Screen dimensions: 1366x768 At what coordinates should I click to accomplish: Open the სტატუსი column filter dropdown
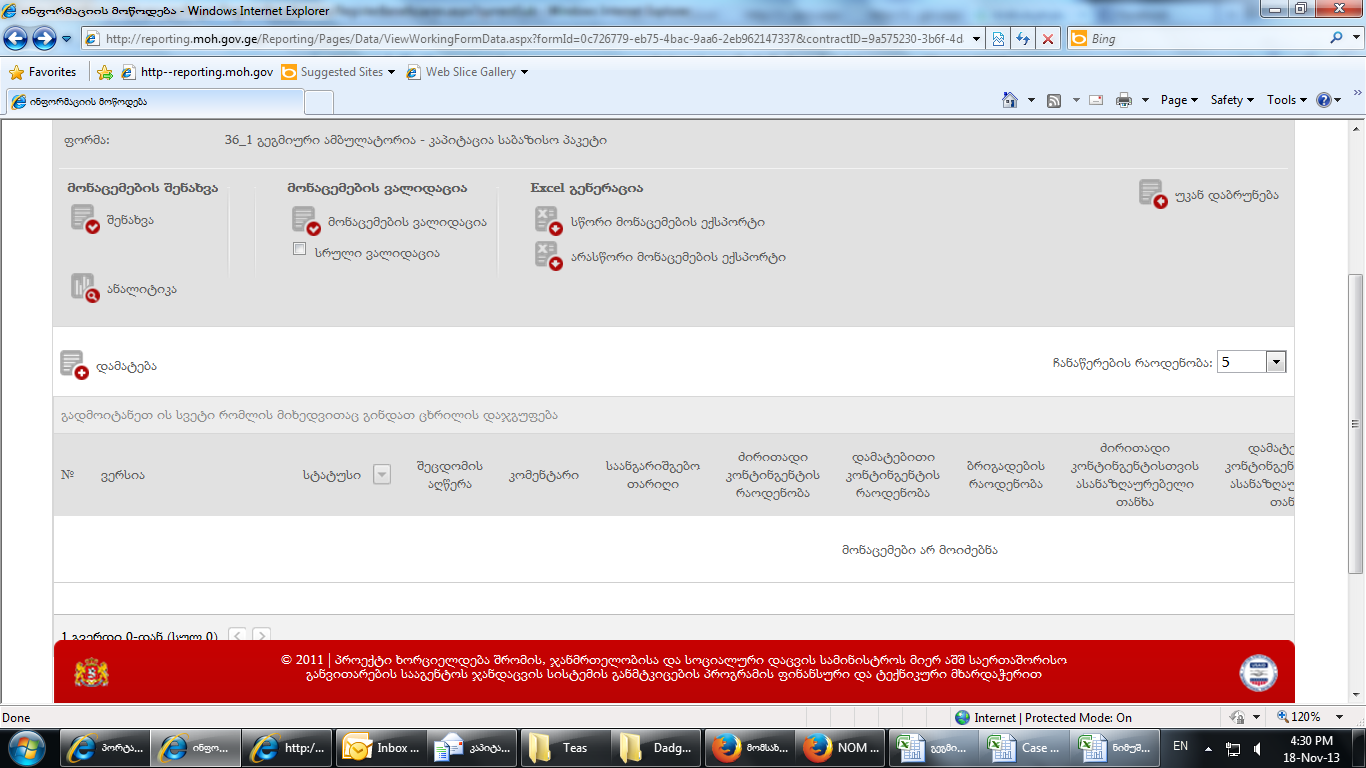pyautogui.click(x=381, y=475)
